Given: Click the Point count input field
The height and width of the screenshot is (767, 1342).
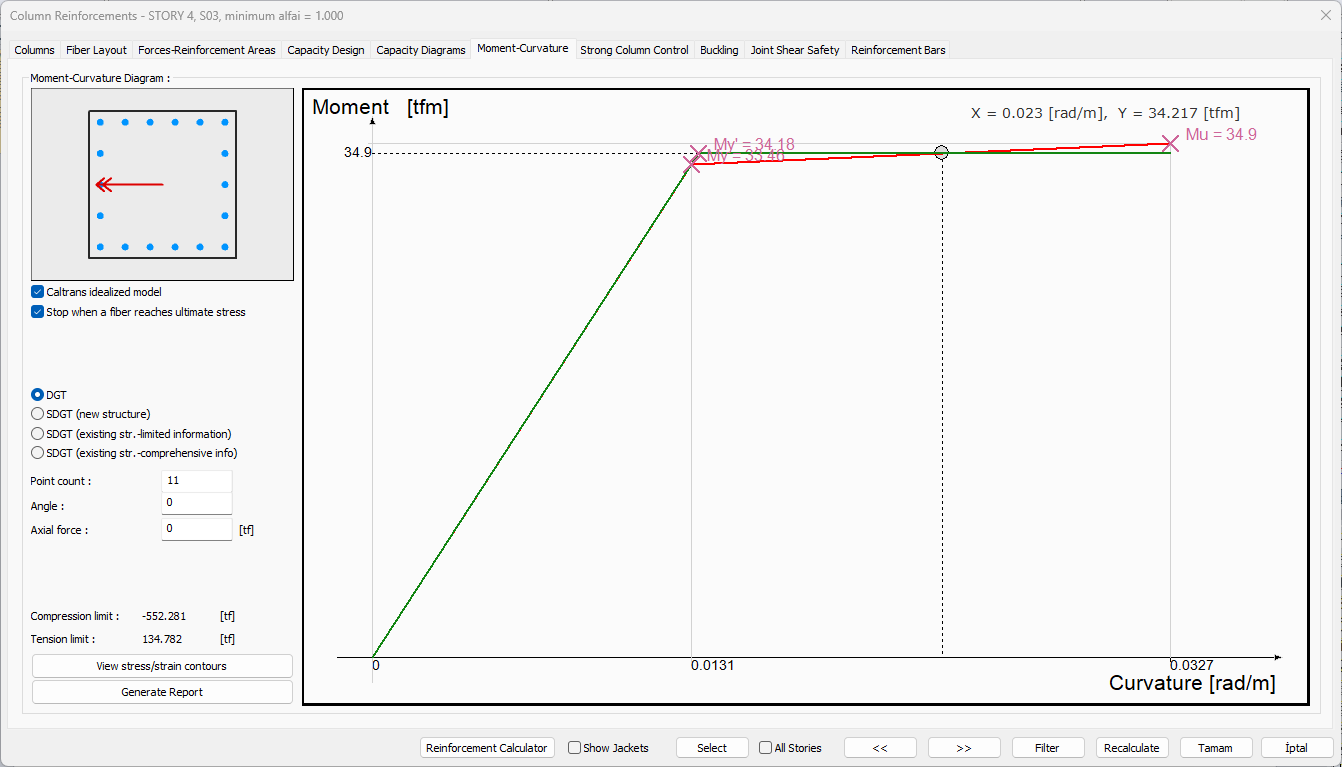Looking at the screenshot, I should click(x=196, y=481).
